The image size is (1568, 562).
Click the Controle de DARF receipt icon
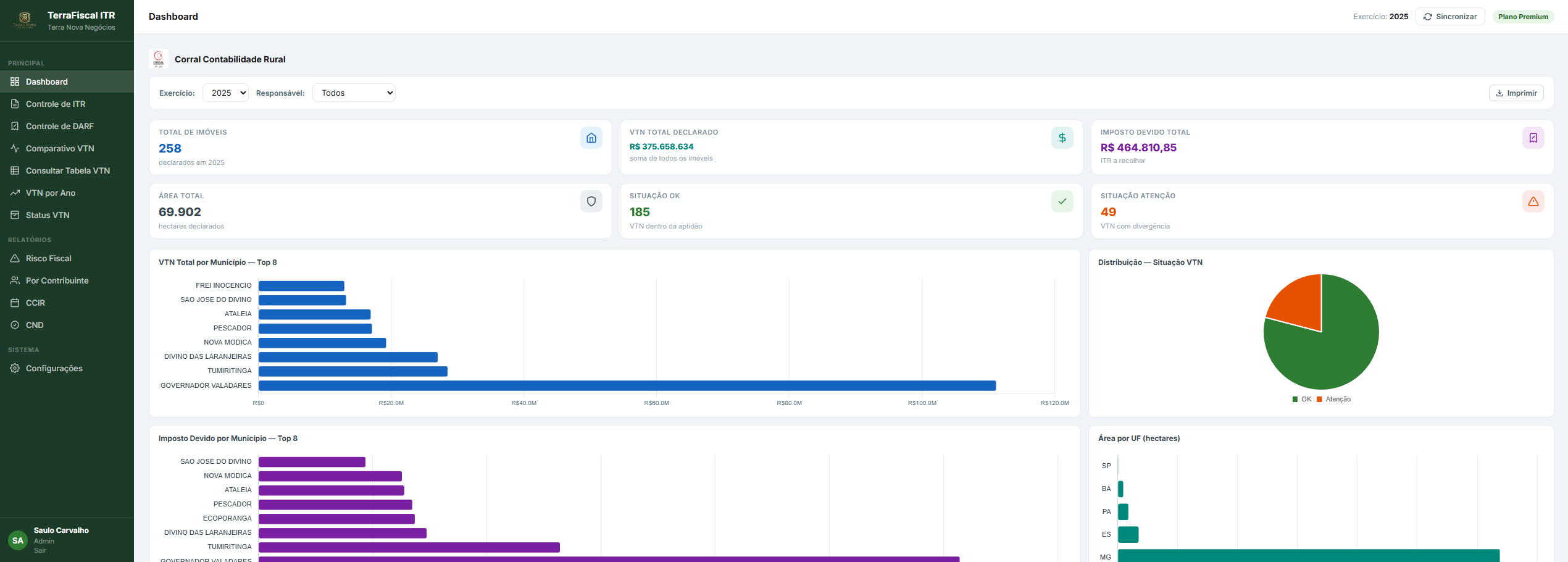[x=15, y=126]
